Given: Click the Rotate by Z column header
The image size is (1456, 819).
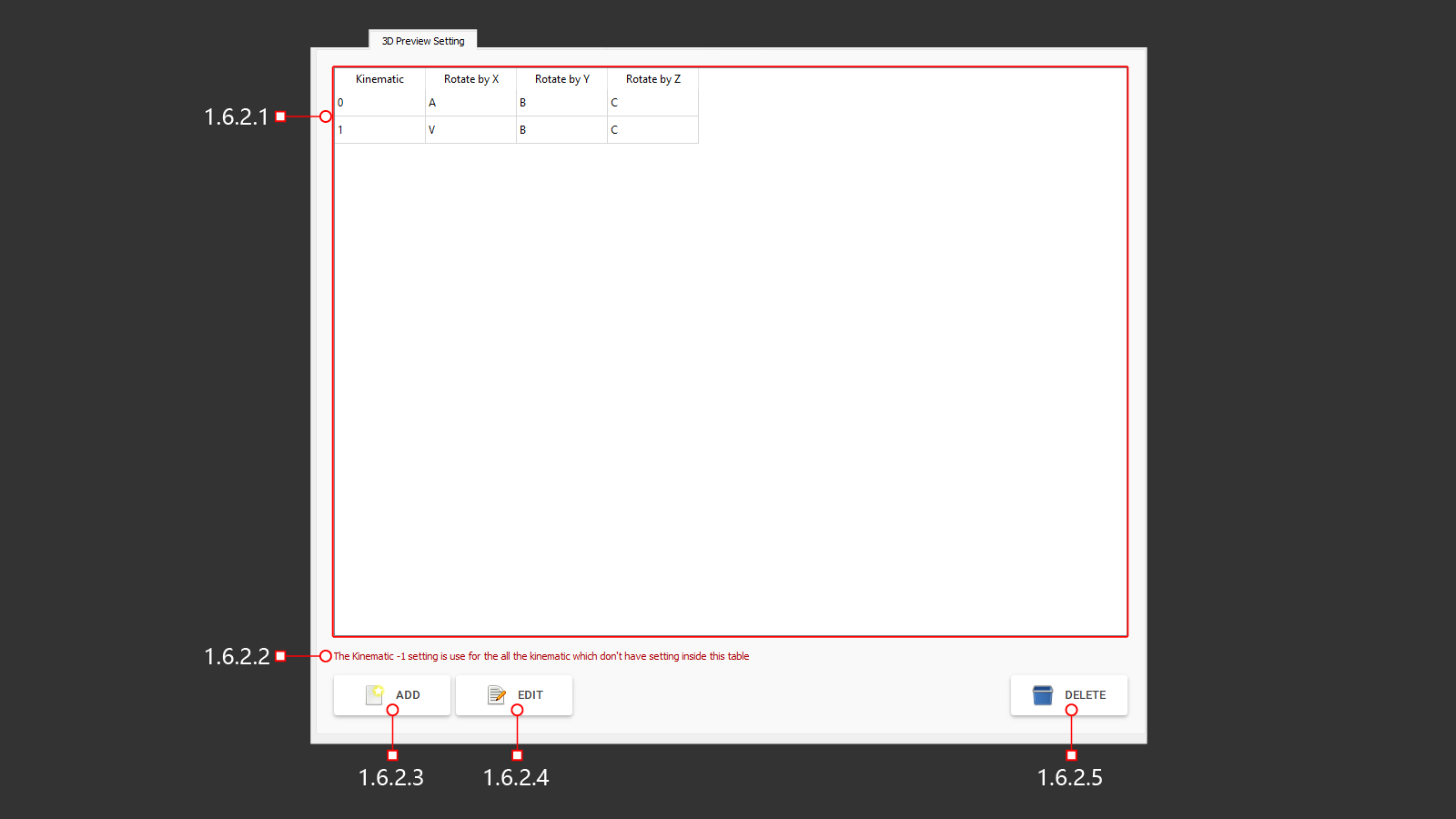Looking at the screenshot, I should pyautogui.click(x=652, y=79).
